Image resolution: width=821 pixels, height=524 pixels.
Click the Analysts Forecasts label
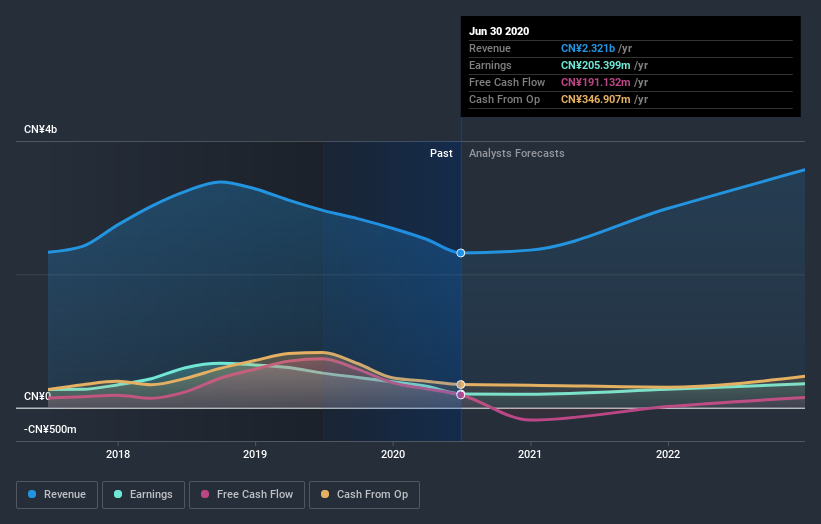tap(516, 153)
